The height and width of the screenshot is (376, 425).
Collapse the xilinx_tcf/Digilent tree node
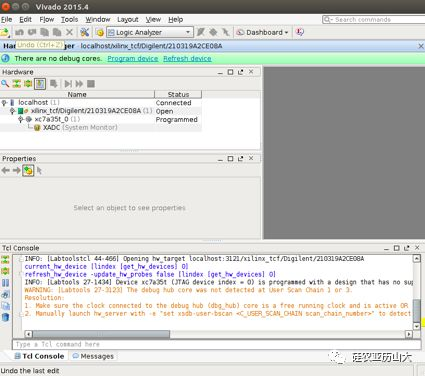(x=12, y=111)
